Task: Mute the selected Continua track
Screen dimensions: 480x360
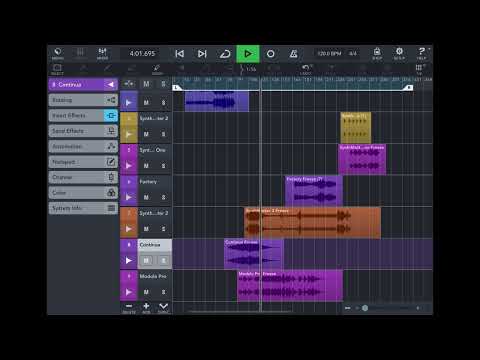Action: (x=146, y=260)
